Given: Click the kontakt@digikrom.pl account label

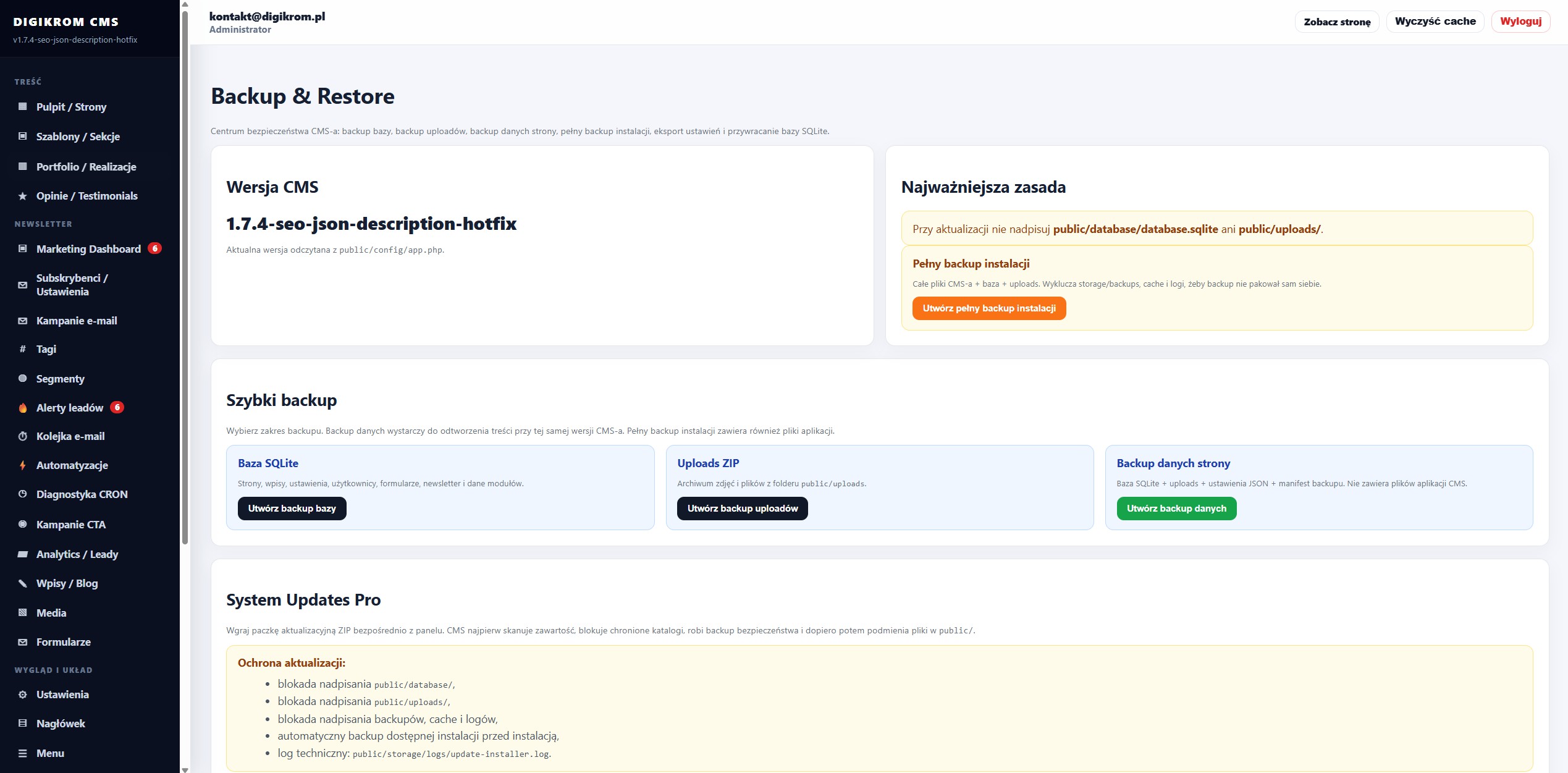Looking at the screenshot, I should (x=267, y=17).
